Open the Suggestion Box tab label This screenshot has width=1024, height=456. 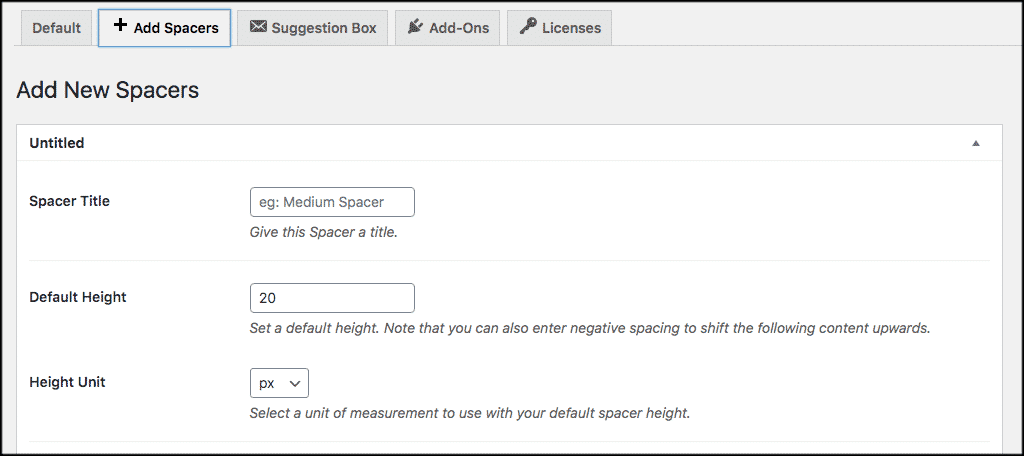point(323,28)
